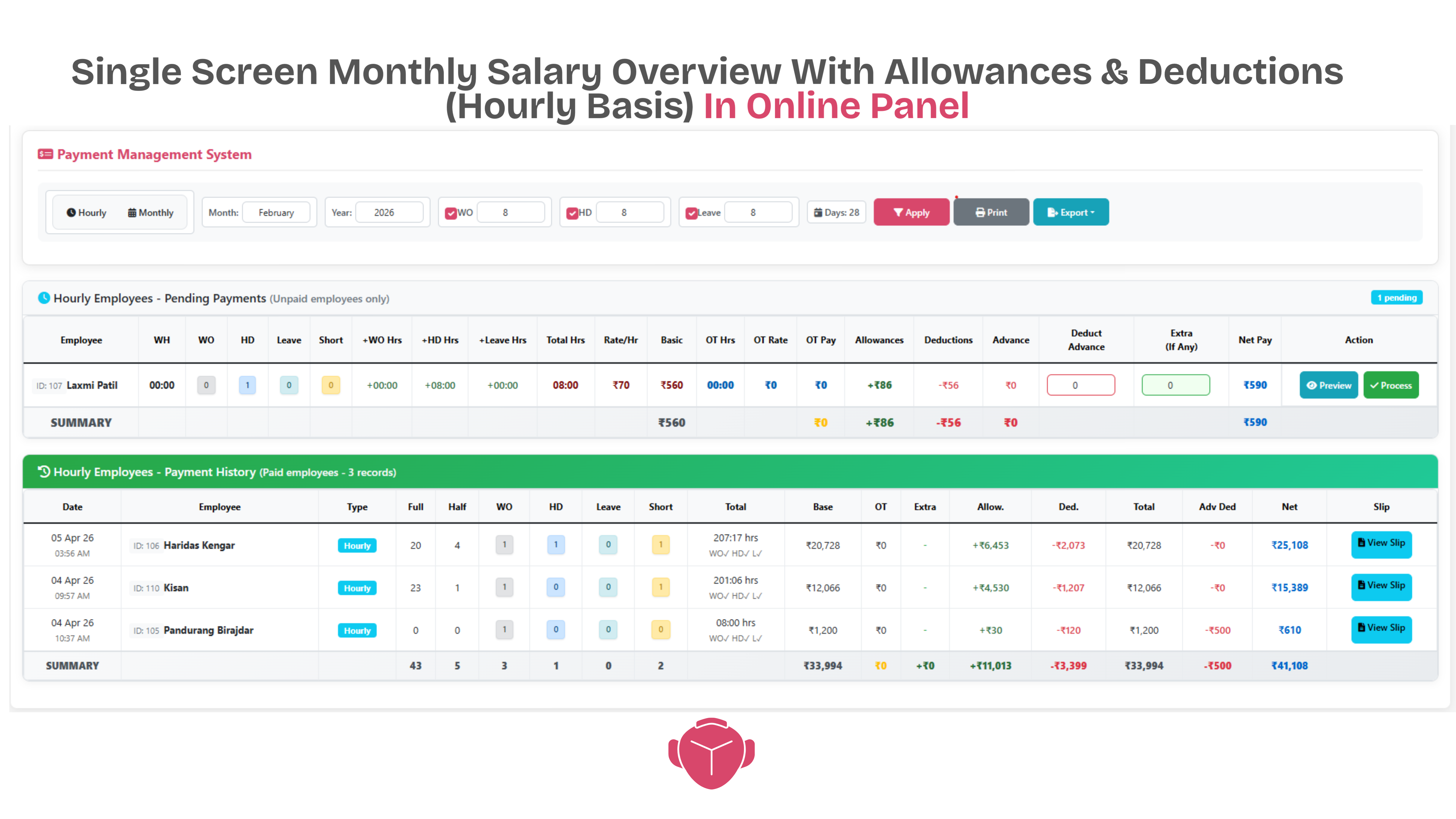Screen dimensions: 1456x819
Task: Click the +08:00 HD Hrs value
Action: click(440, 385)
